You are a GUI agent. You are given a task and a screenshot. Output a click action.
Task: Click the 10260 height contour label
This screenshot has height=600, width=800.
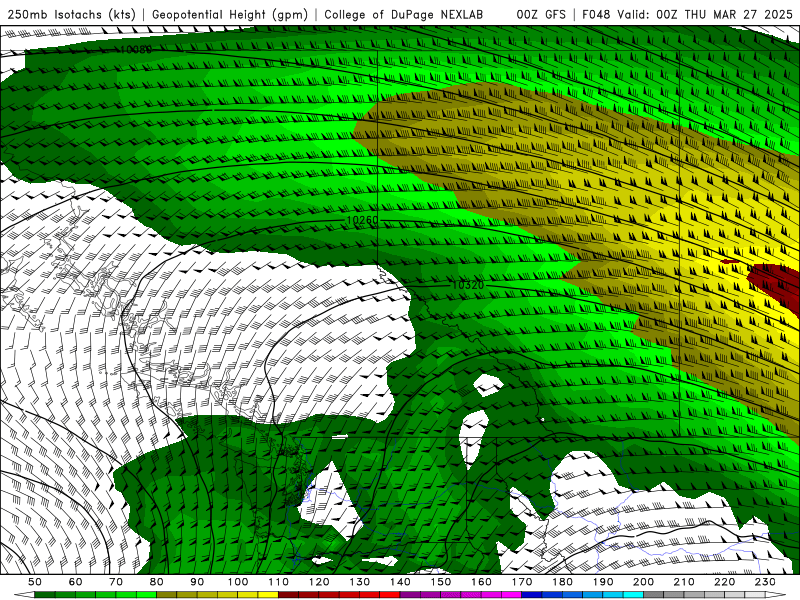tap(363, 220)
